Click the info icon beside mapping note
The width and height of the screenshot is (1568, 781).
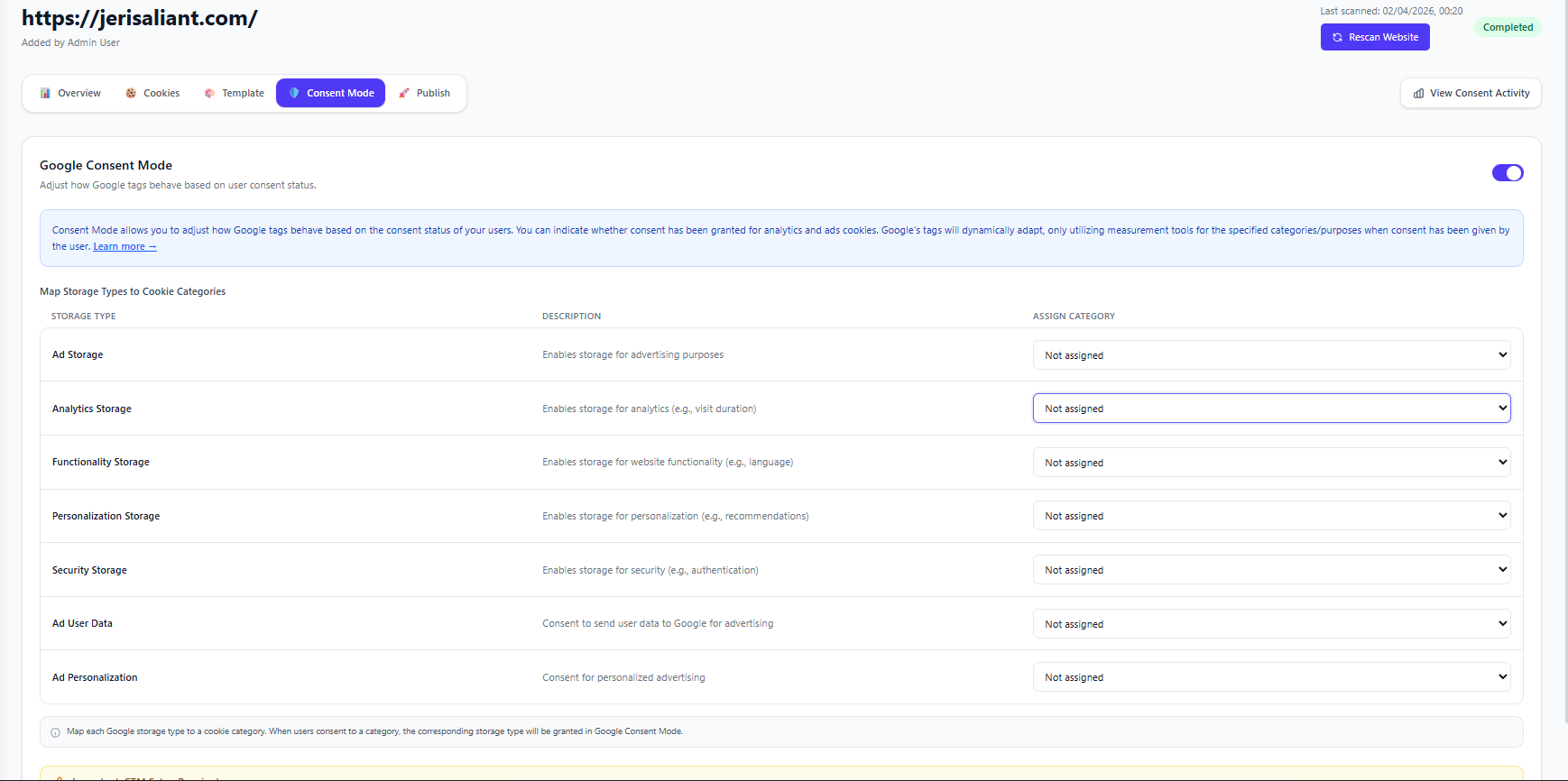tap(55, 732)
